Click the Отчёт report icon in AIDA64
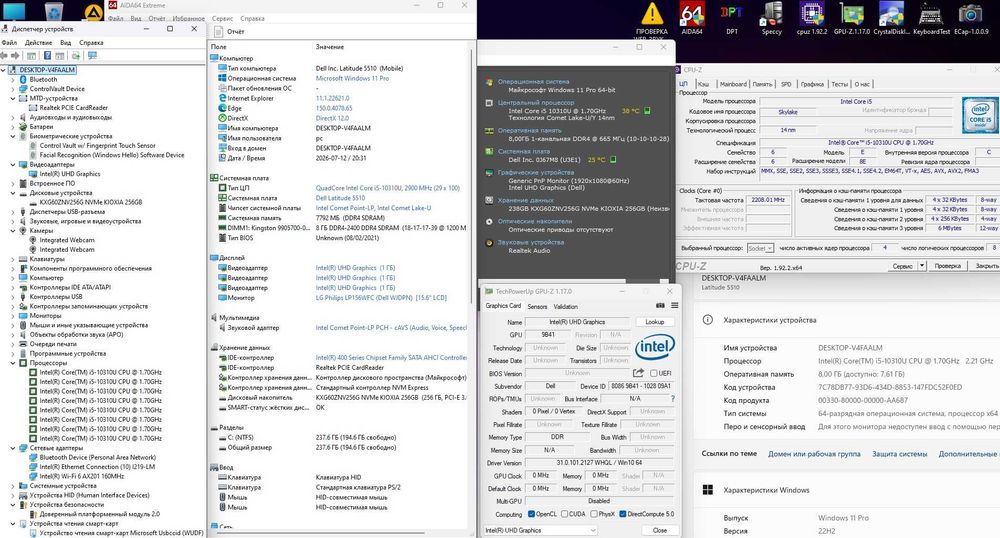The image size is (1000, 538). (x=217, y=31)
